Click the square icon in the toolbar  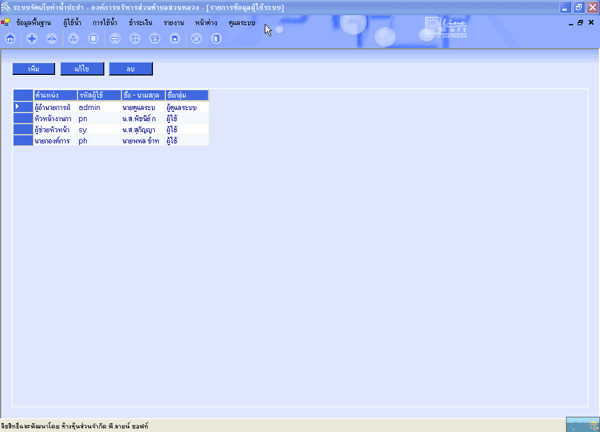click(x=93, y=38)
